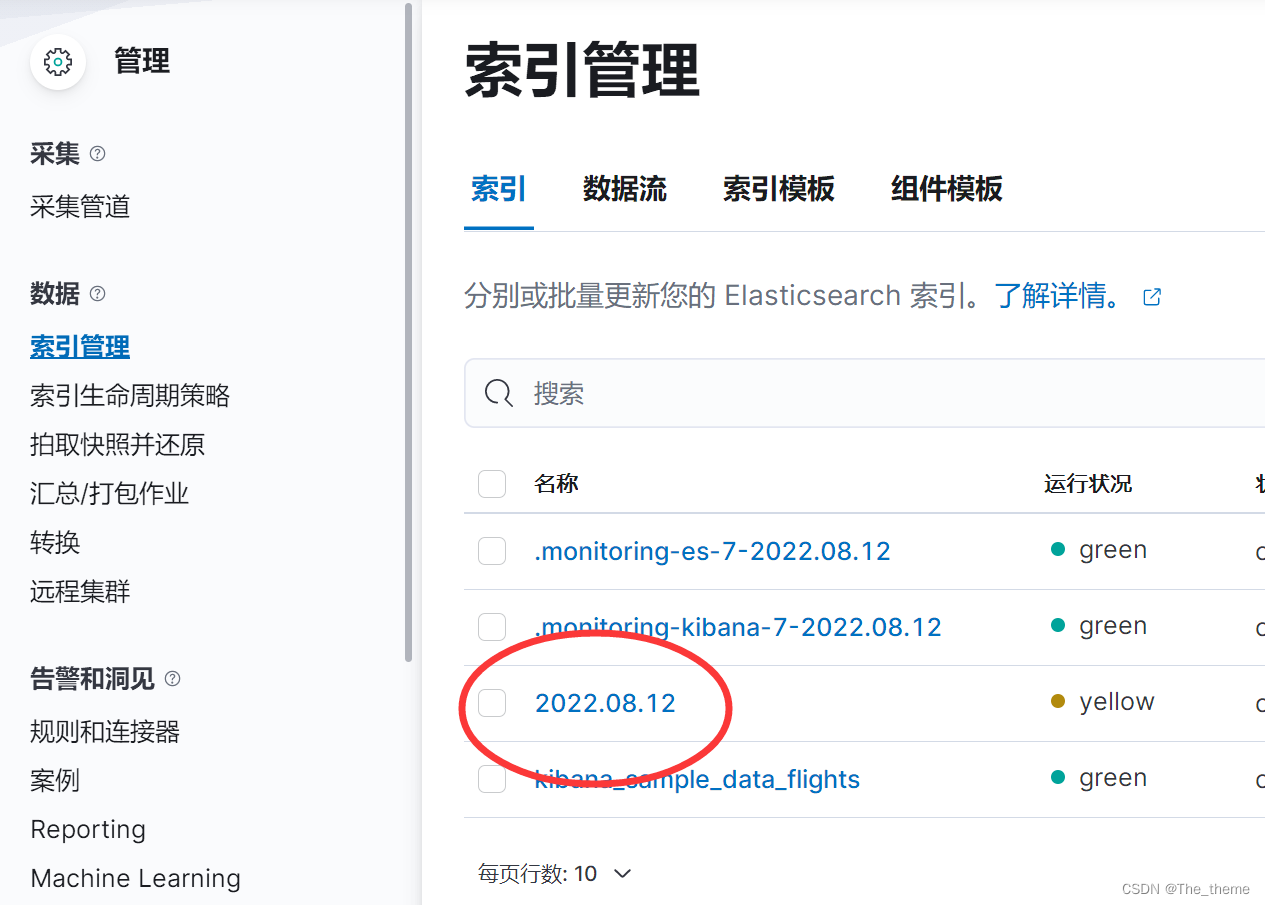Click the help icon next to 告警和洞见
This screenshot has width=1265, height=905.
(x=171, y=678)
